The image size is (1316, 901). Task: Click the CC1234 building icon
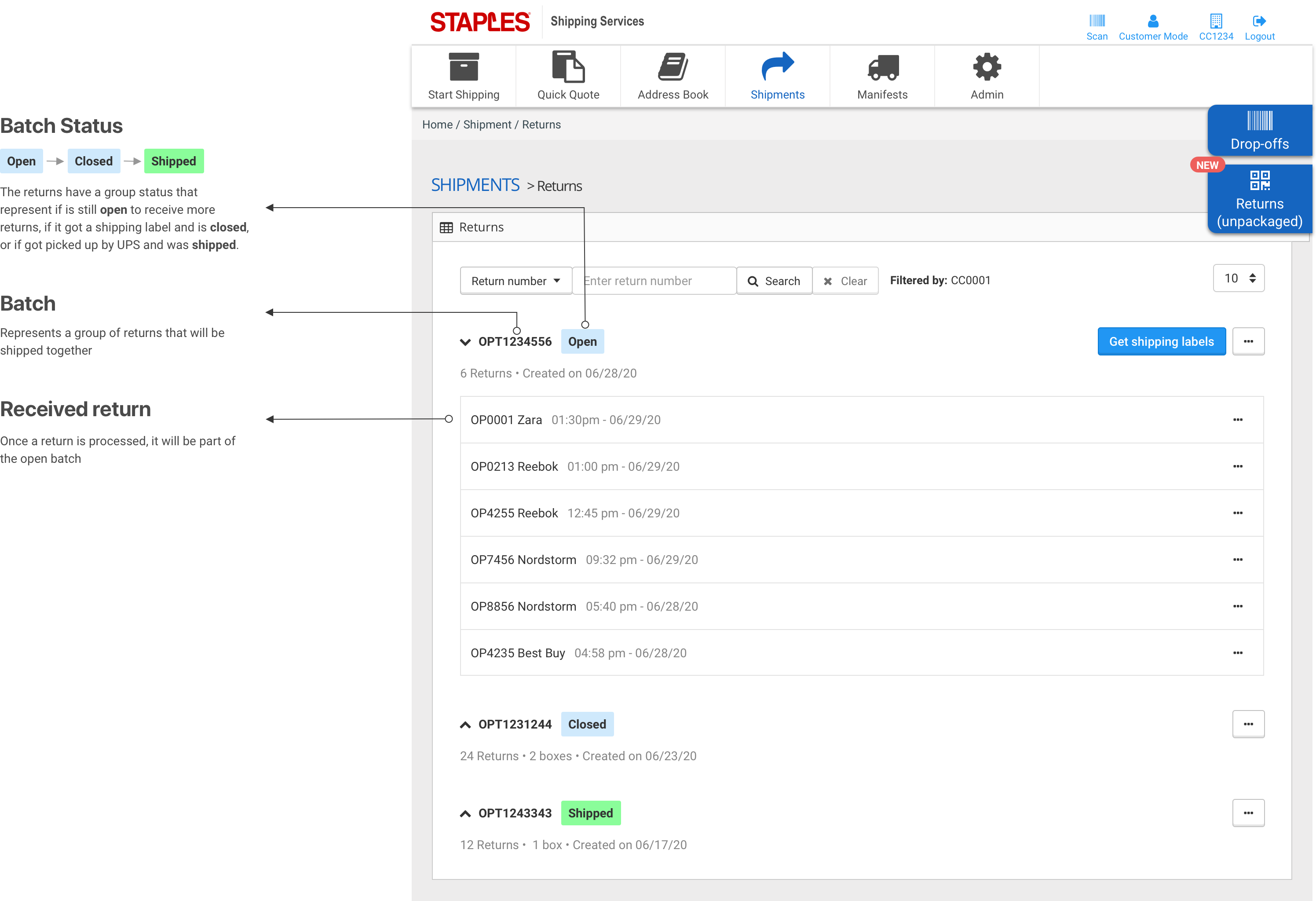(1215, 22)
